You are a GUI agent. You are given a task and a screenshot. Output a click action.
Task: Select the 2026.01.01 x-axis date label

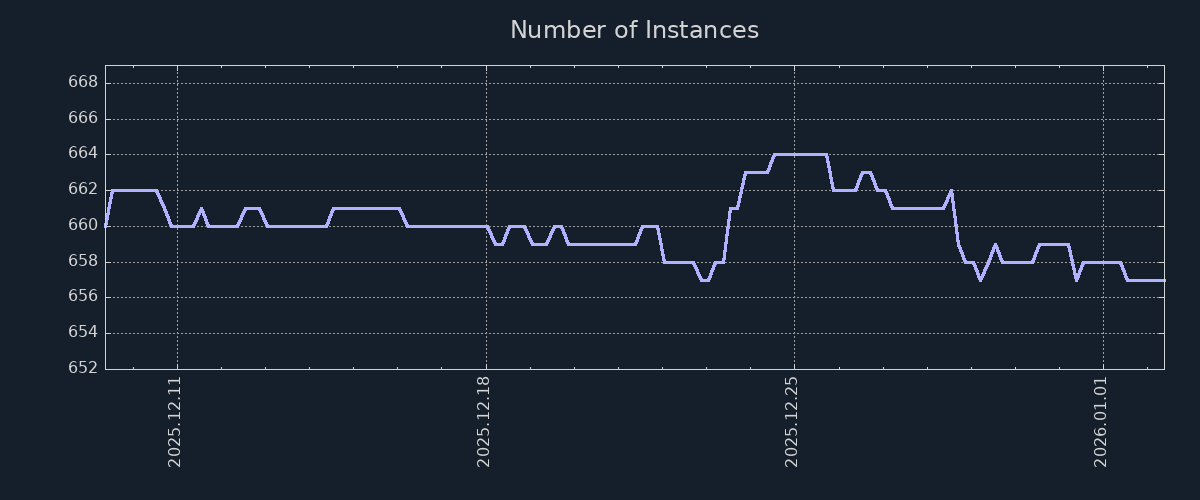(x=1101, y=421)
